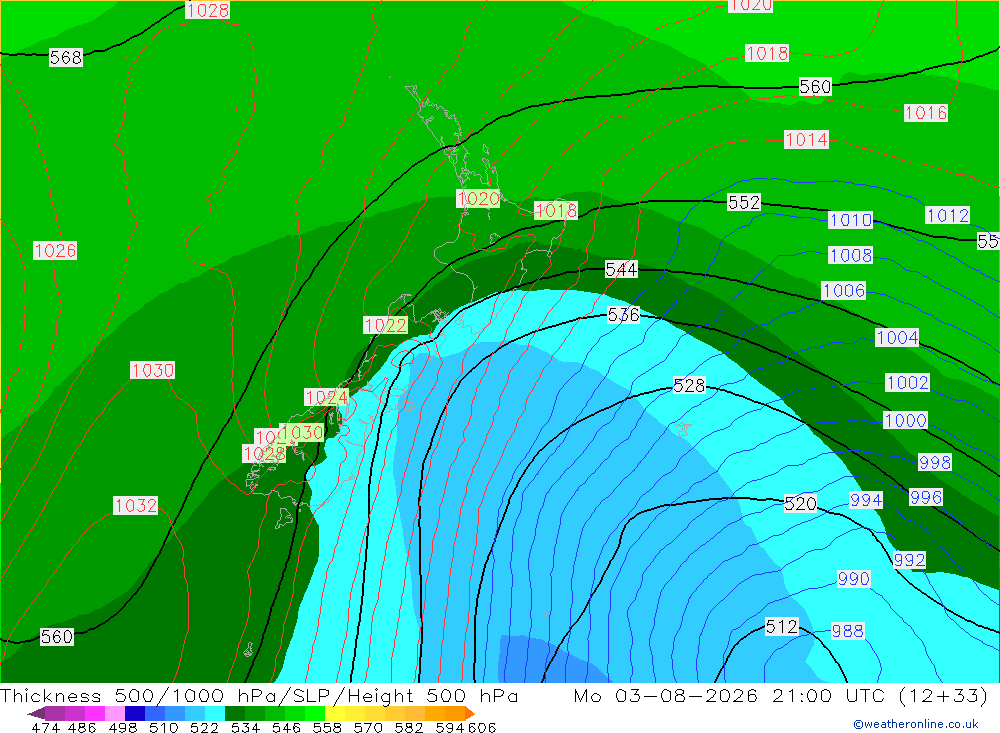Screen dimensions: 1000x733
Task: Click the blue 1012 isobar label
Action: click(948, 216)
